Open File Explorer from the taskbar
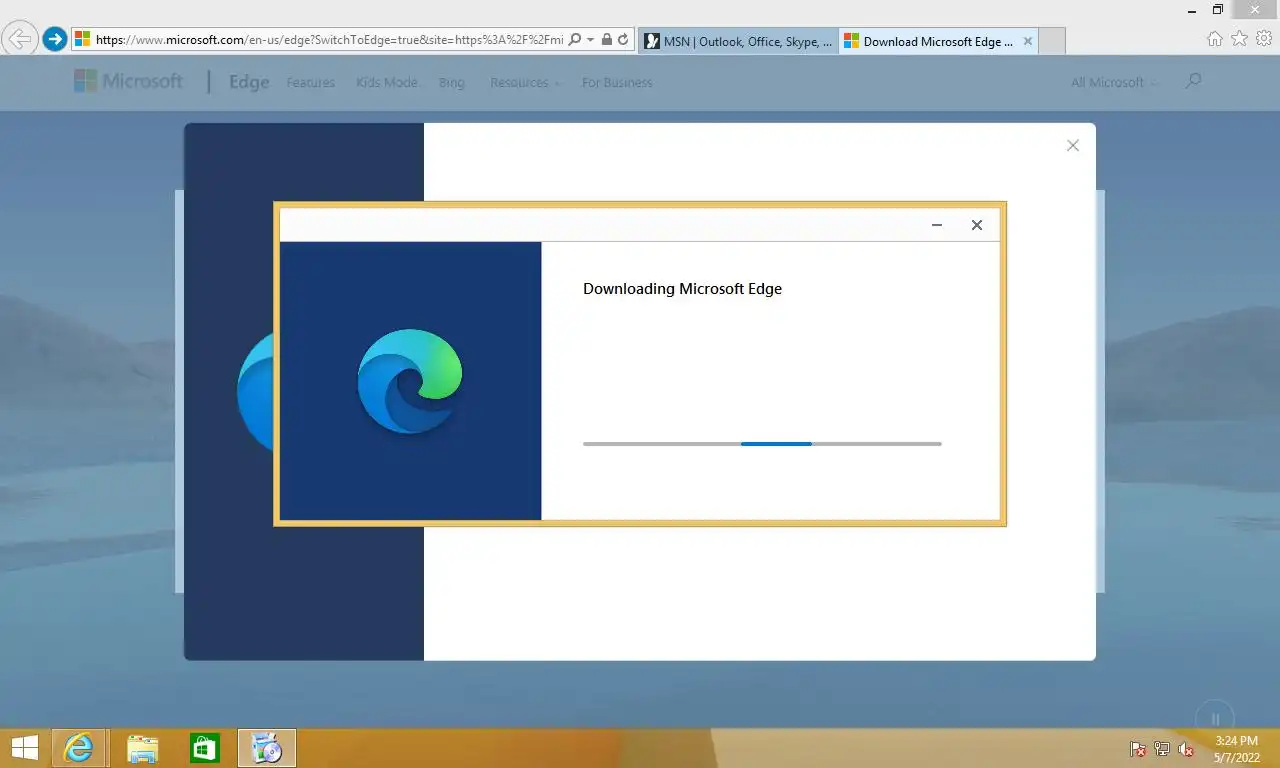Image resolution: width=1280 pixels, height=768 pixels. point(143,748)
